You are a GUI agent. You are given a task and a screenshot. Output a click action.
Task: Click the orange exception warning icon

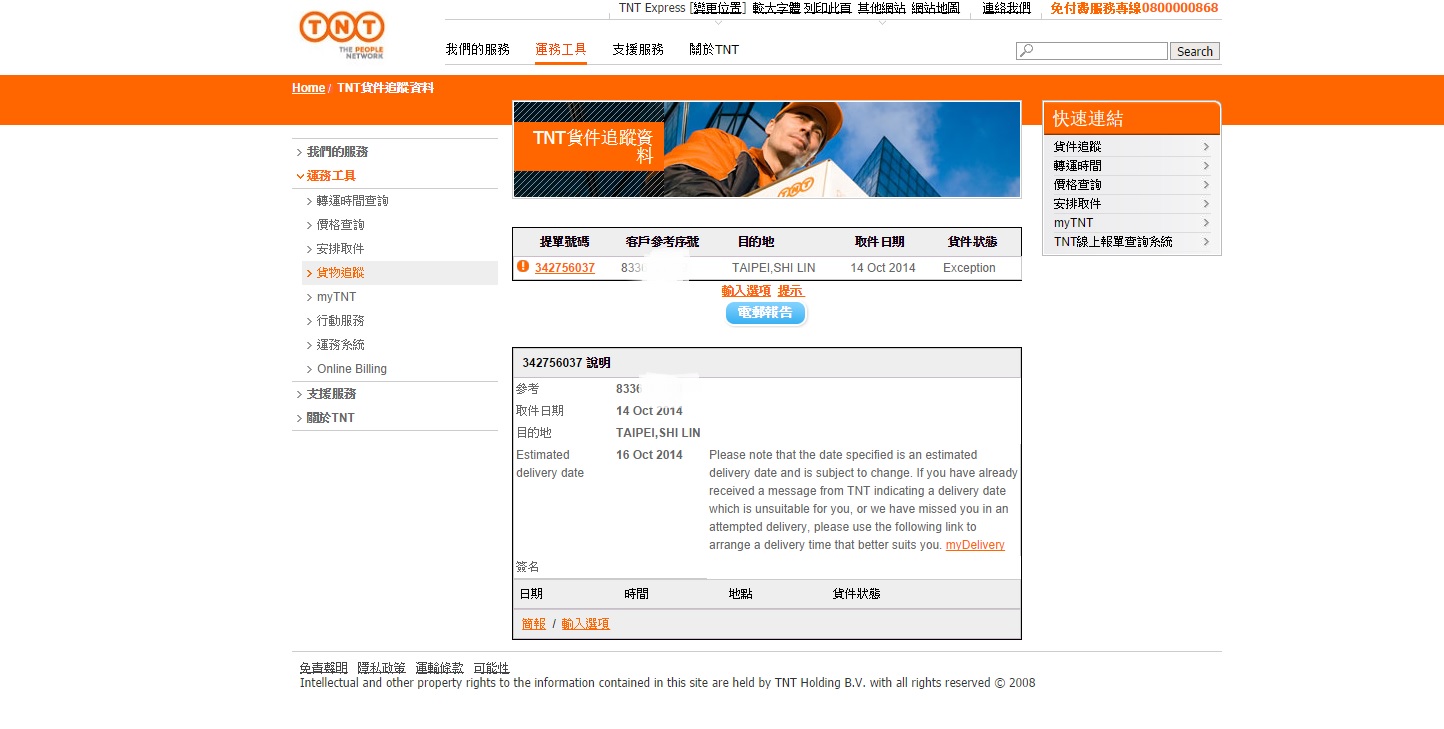tap(523, 266)
